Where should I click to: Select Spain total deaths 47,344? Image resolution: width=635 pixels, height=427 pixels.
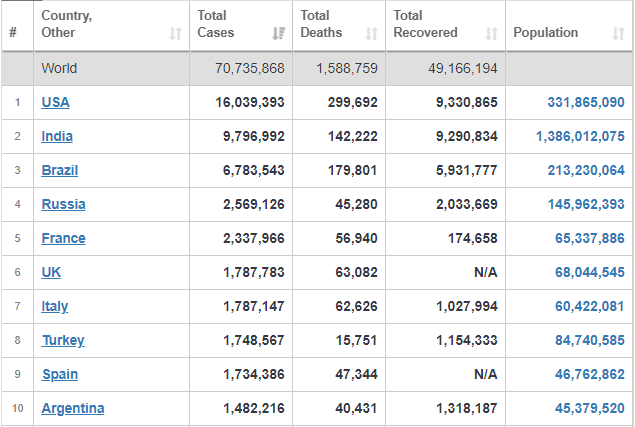tap(356, 374)
